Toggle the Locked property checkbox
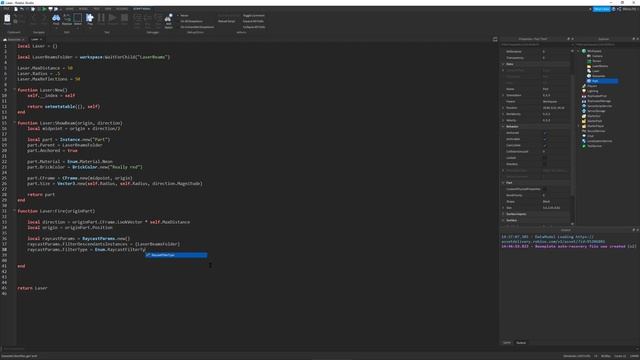The width and height of the screenshot is (640, 360). point(544,158)
